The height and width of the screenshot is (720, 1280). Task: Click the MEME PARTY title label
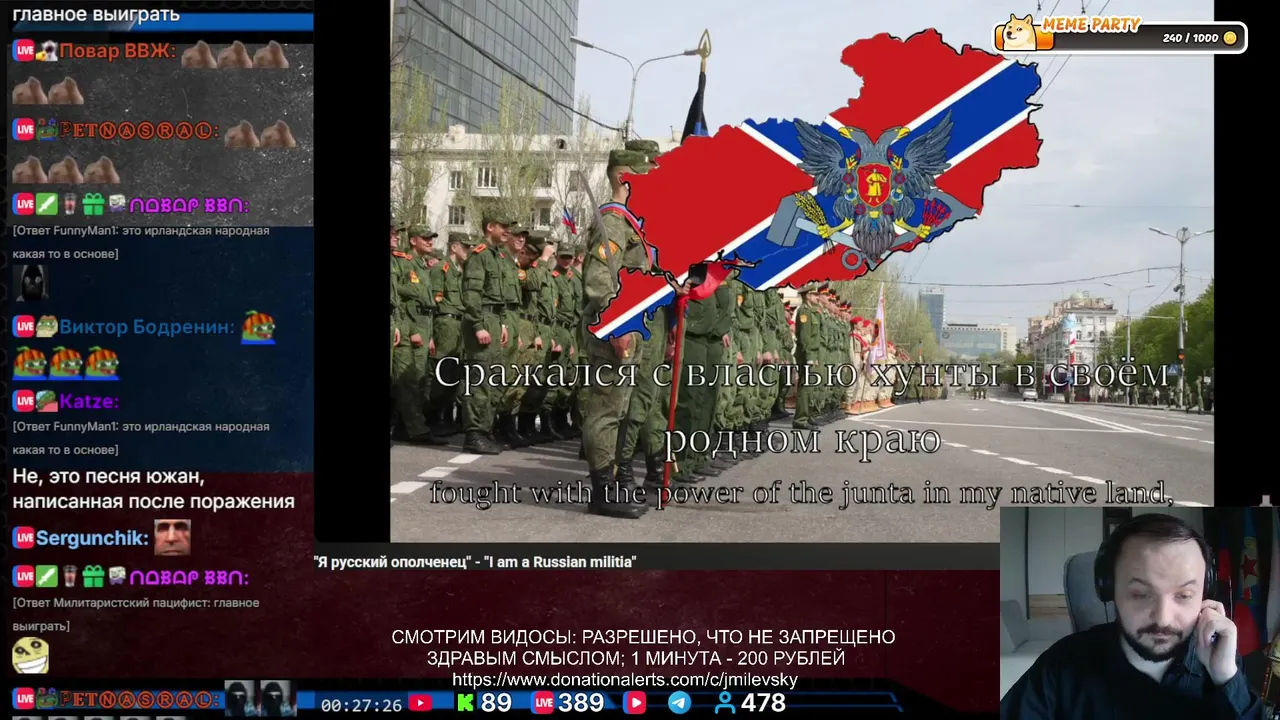tap(1091, 25)
